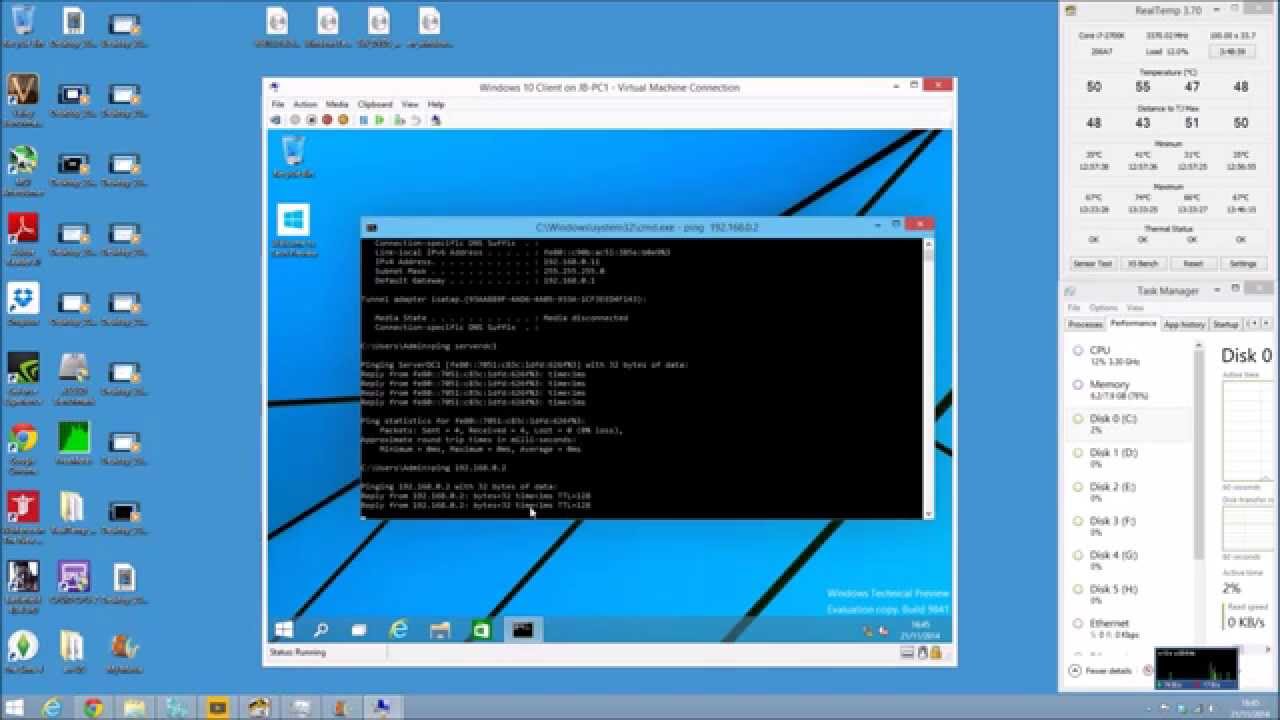
Task: Open the Clipboard menu in Virtual Machine Connection
Action: tap(375, 104)
